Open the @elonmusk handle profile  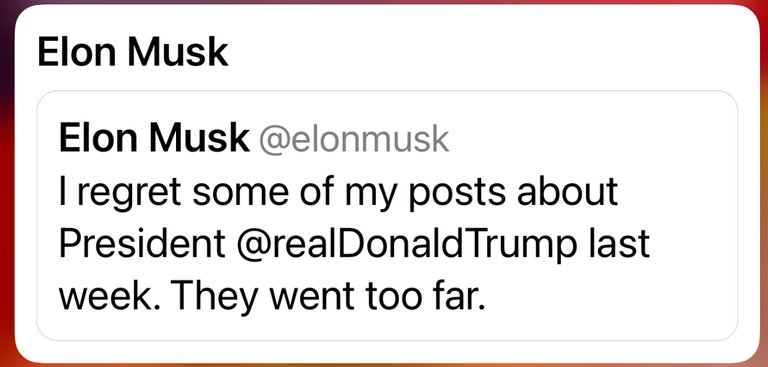pyautogui.click(x=354, y=140)
